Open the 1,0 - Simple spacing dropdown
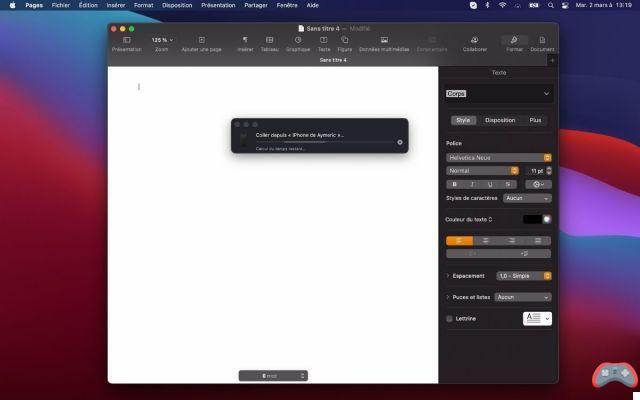 coord(524,276)
